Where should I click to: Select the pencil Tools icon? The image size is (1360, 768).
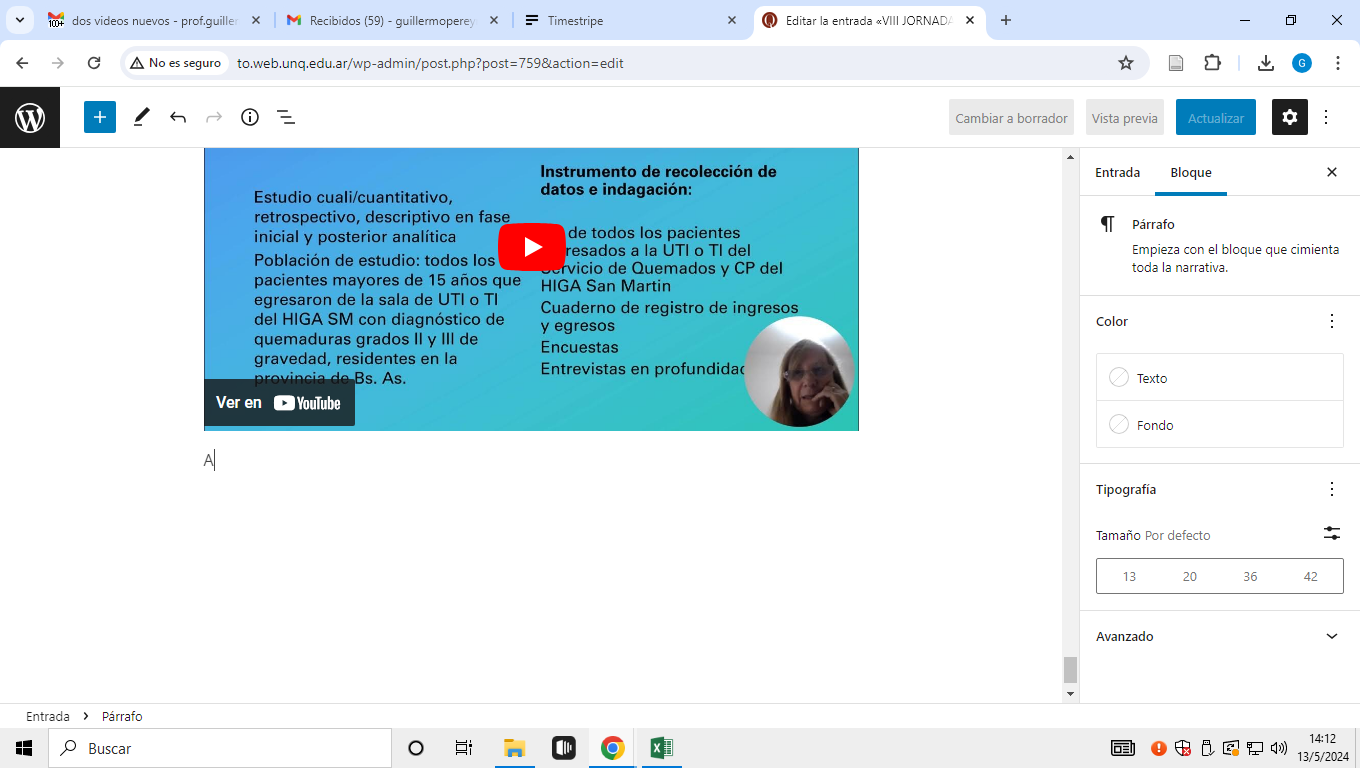coord(141,117)
